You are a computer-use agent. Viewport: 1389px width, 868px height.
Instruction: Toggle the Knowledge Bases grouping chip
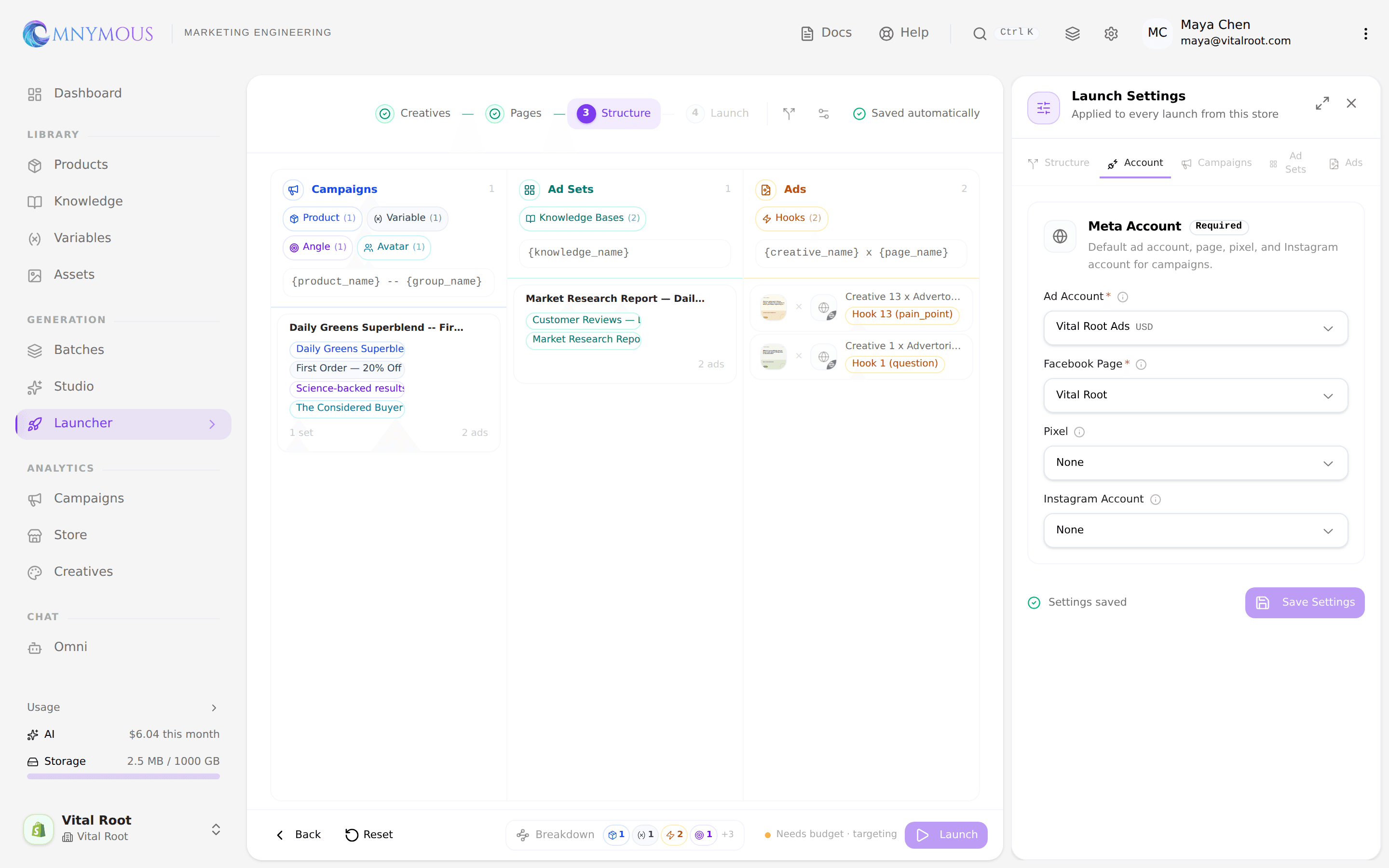point(582,218)
